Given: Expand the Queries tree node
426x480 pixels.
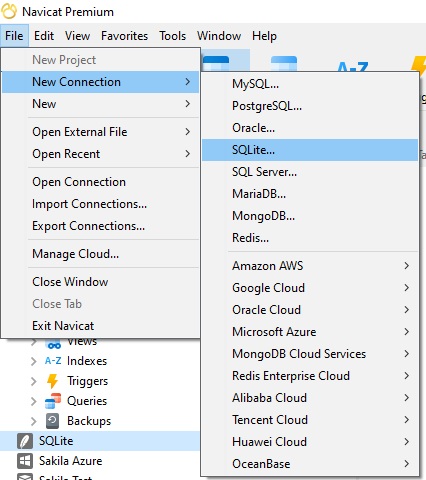Looking at the screenshot, I should (x=34, y=401).
